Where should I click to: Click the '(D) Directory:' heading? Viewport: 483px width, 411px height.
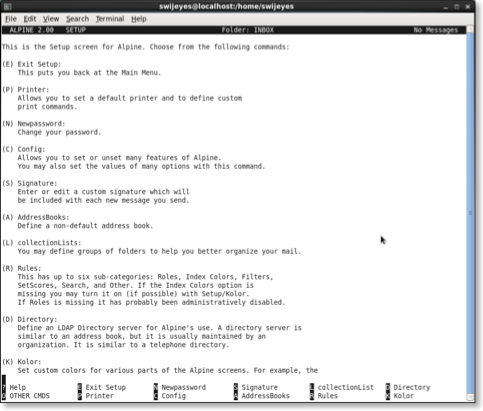pyautogui.click(x=30, y=319)
